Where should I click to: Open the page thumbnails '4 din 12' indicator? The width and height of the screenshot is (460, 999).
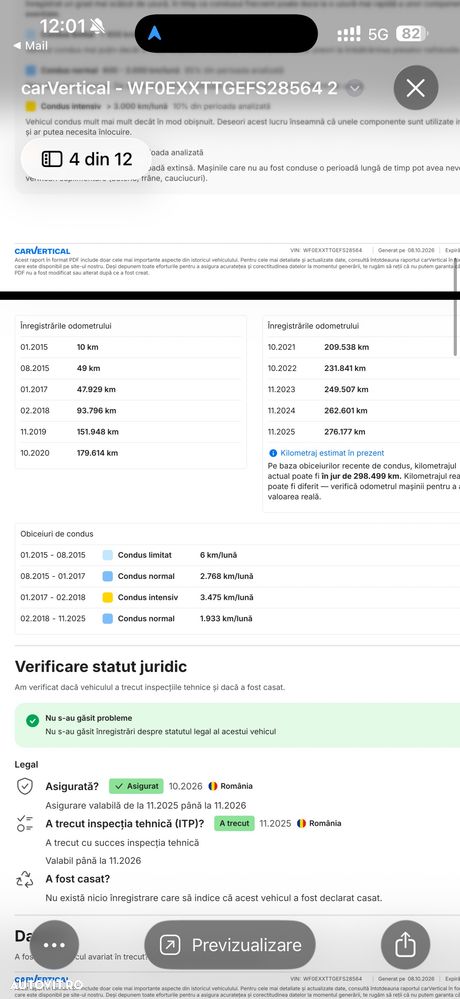87,159
